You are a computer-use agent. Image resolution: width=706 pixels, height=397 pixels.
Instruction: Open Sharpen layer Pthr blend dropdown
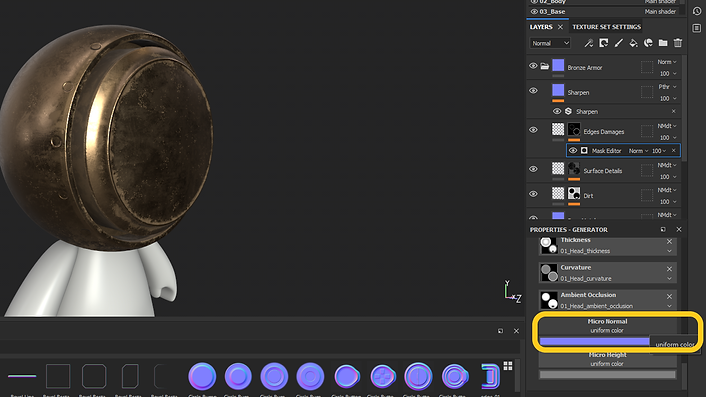pyautogui.click(x=667, y=86)
